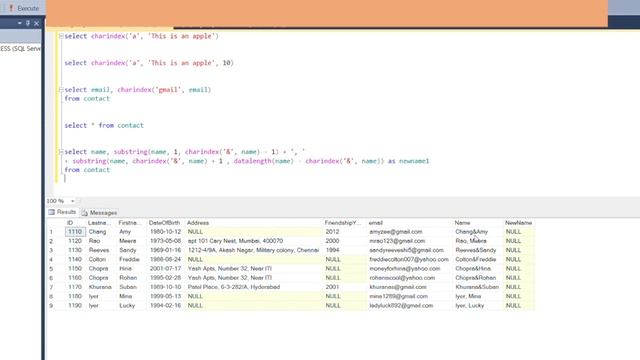Place cursor in 'select * from contact' line

tap(104, 125)
